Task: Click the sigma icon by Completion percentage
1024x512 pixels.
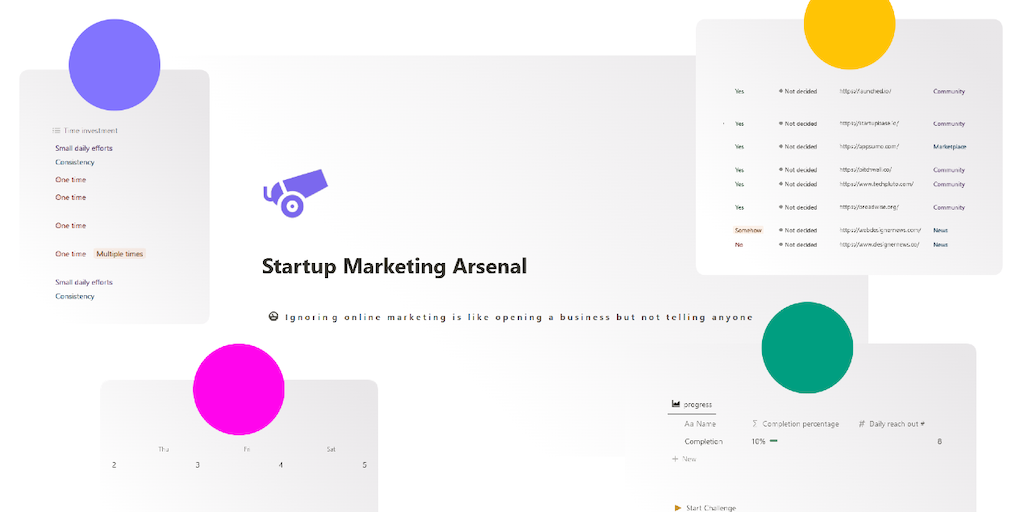Action: coord(755,424)
